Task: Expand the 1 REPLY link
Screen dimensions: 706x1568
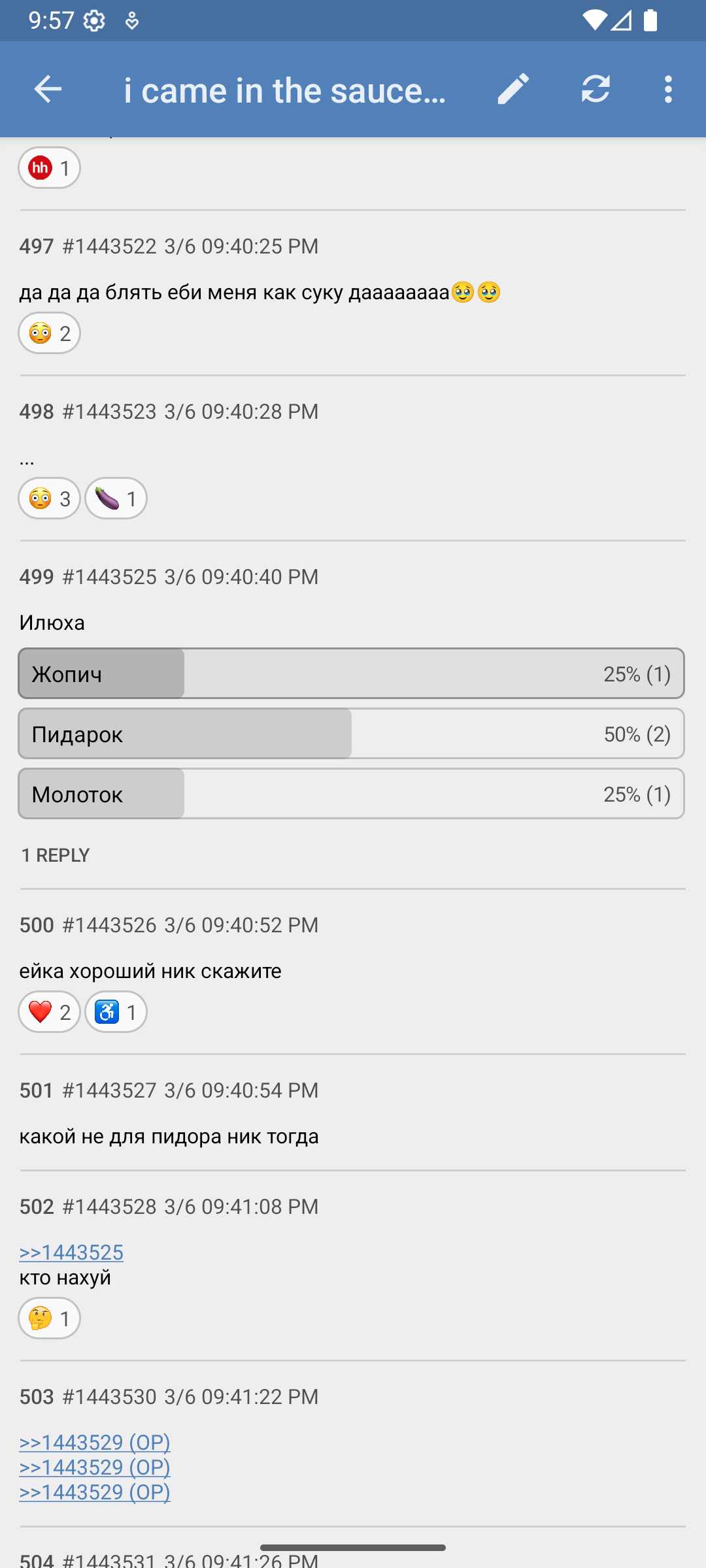Action: [56, 855]
